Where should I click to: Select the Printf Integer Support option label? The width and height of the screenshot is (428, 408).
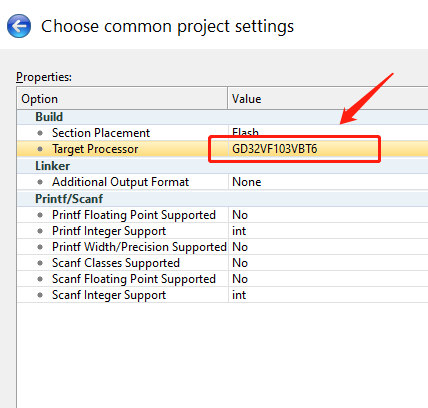pos(109,231)
